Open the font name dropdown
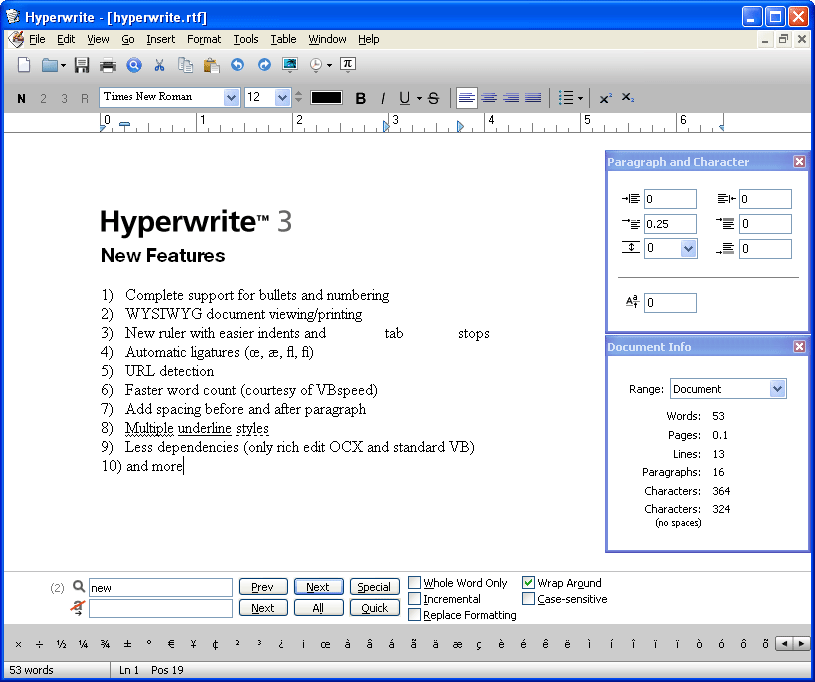This screenshot has height=682, width=815. pyautogui.click(x=232, y=98)
